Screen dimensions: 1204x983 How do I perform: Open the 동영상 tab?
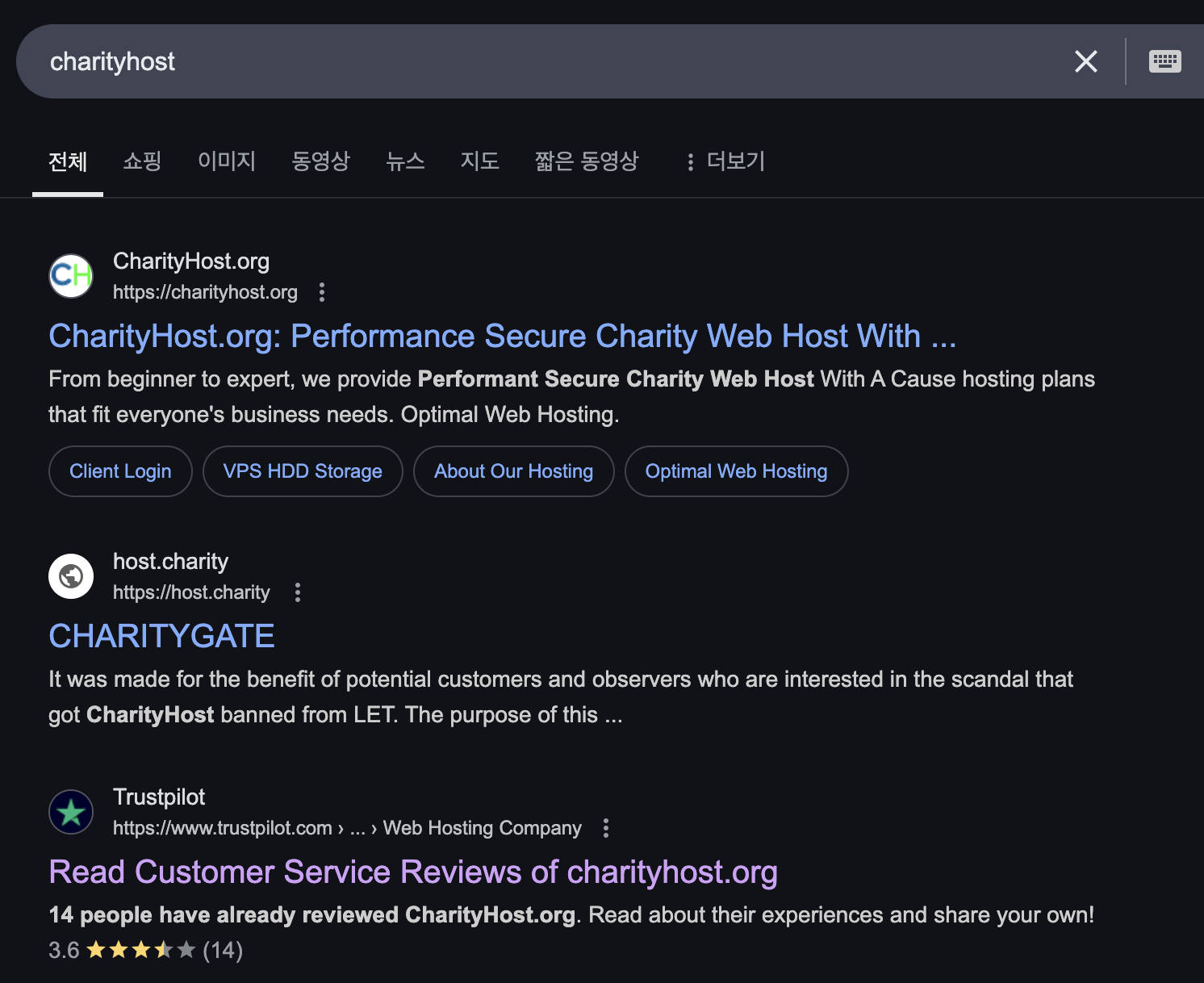(320, 161)
